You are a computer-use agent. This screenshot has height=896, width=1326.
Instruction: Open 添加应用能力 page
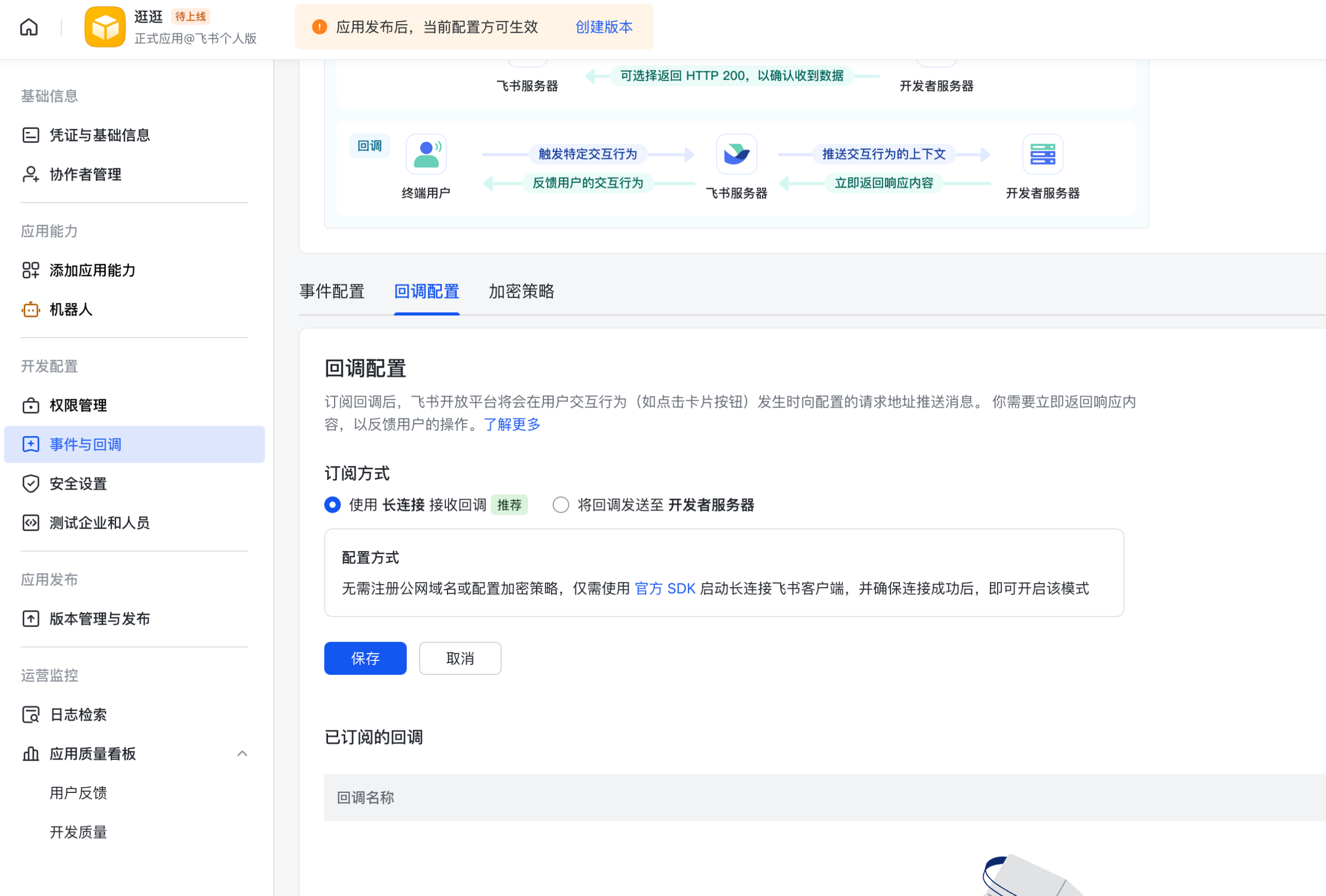[x=91, y=270]
